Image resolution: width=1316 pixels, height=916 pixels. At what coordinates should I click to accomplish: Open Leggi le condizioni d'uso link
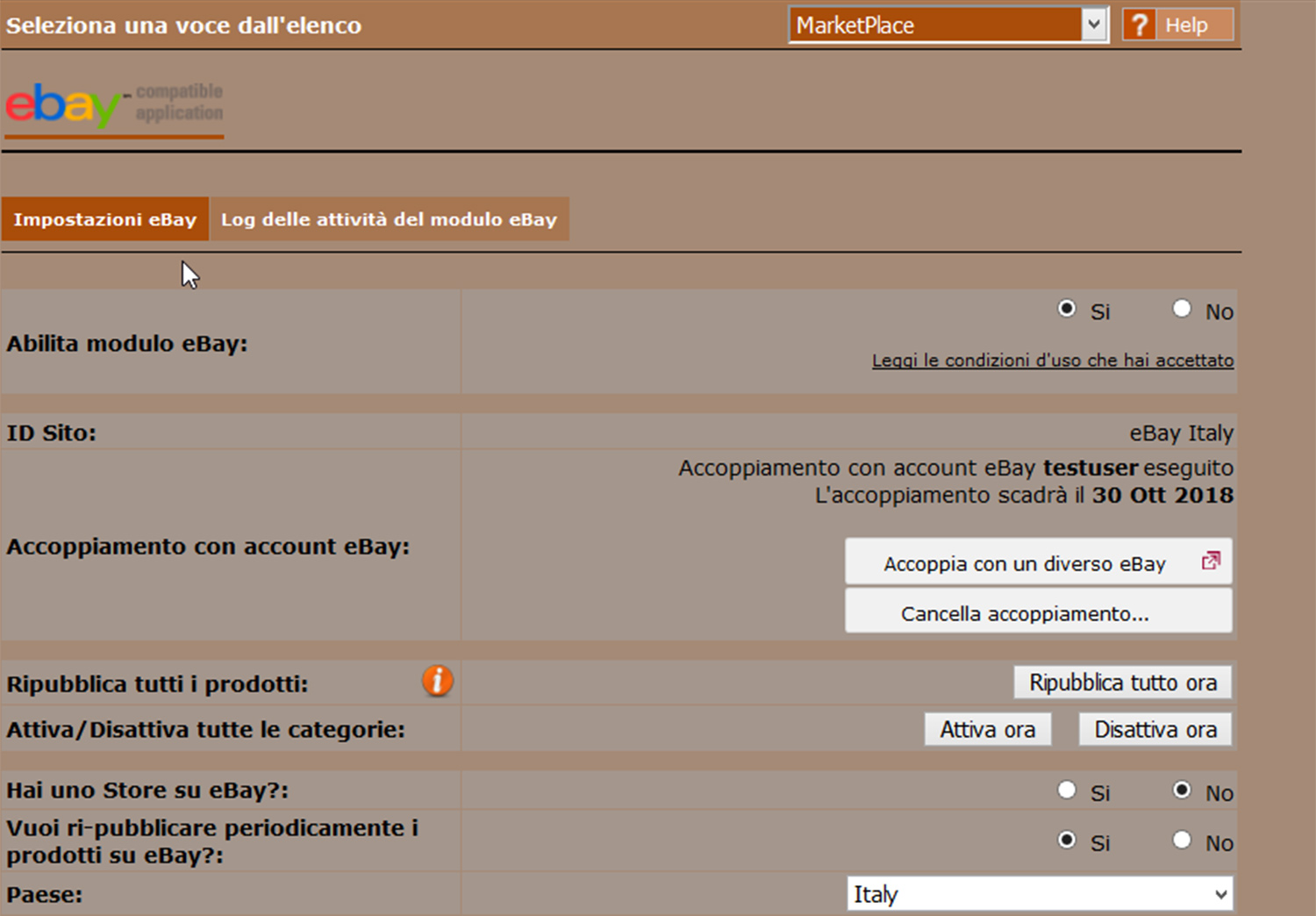pyautogui.click(x=1053, y=361)
